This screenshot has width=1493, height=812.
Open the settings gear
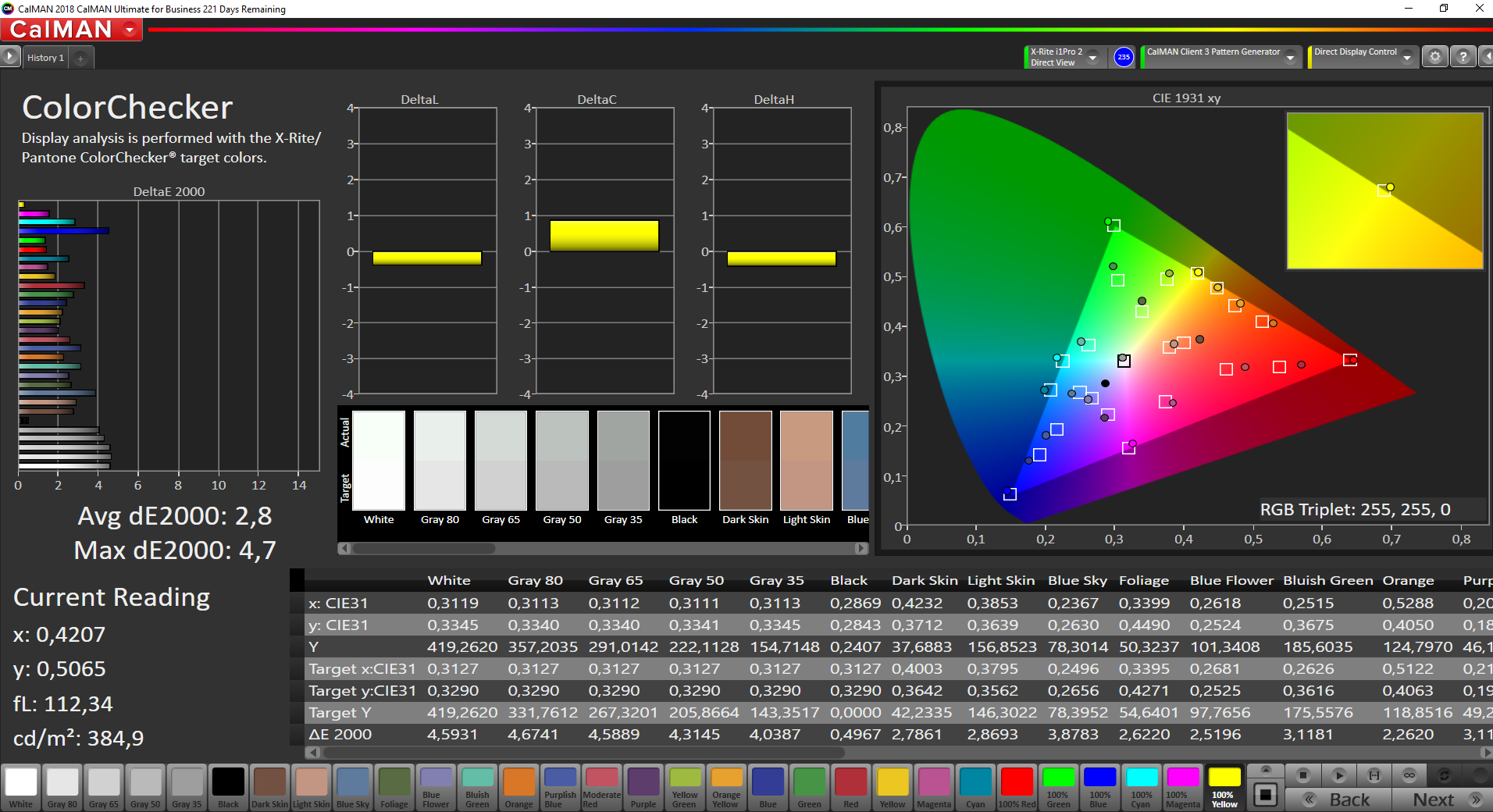1434,57
